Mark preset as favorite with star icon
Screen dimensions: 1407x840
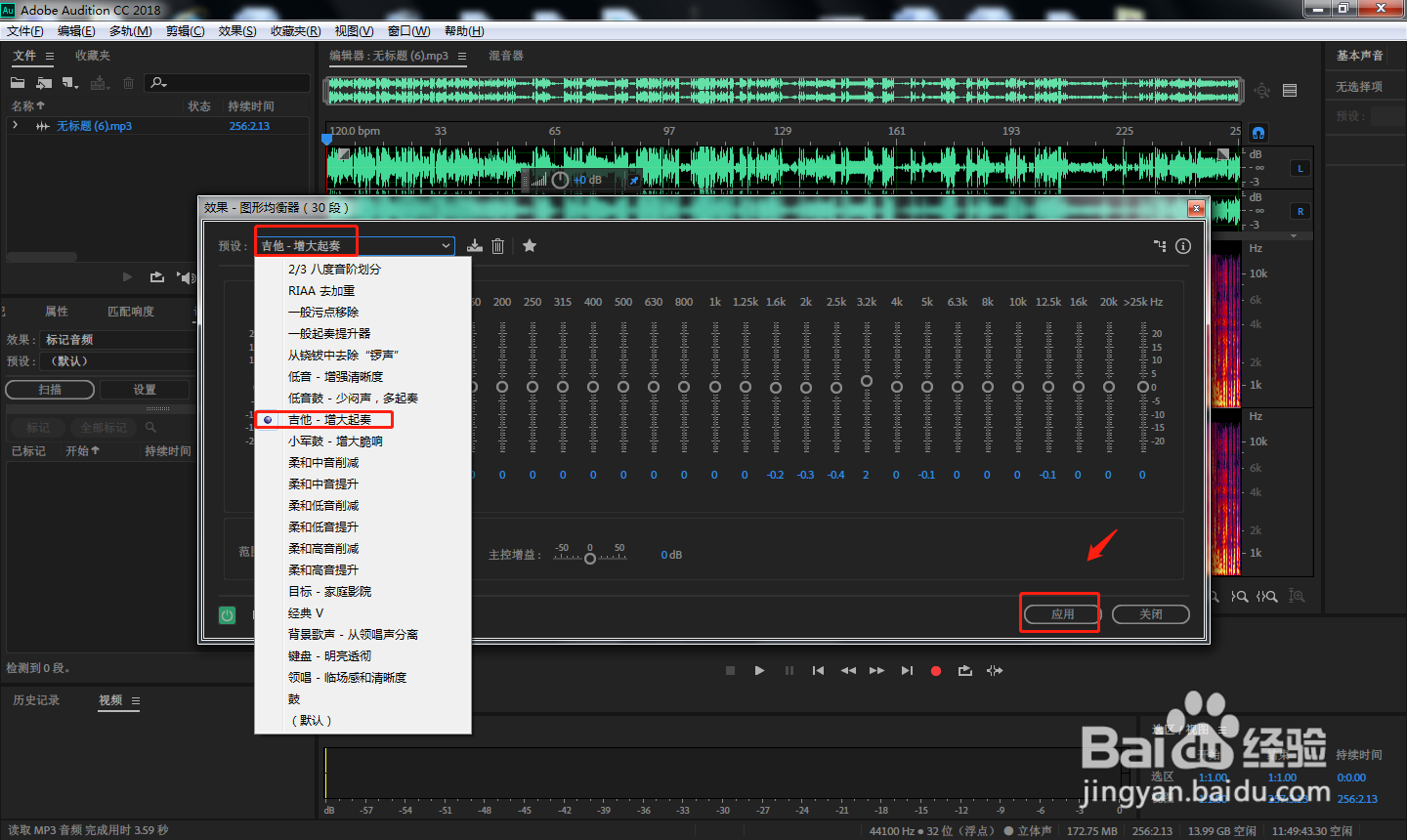point(530,246)
